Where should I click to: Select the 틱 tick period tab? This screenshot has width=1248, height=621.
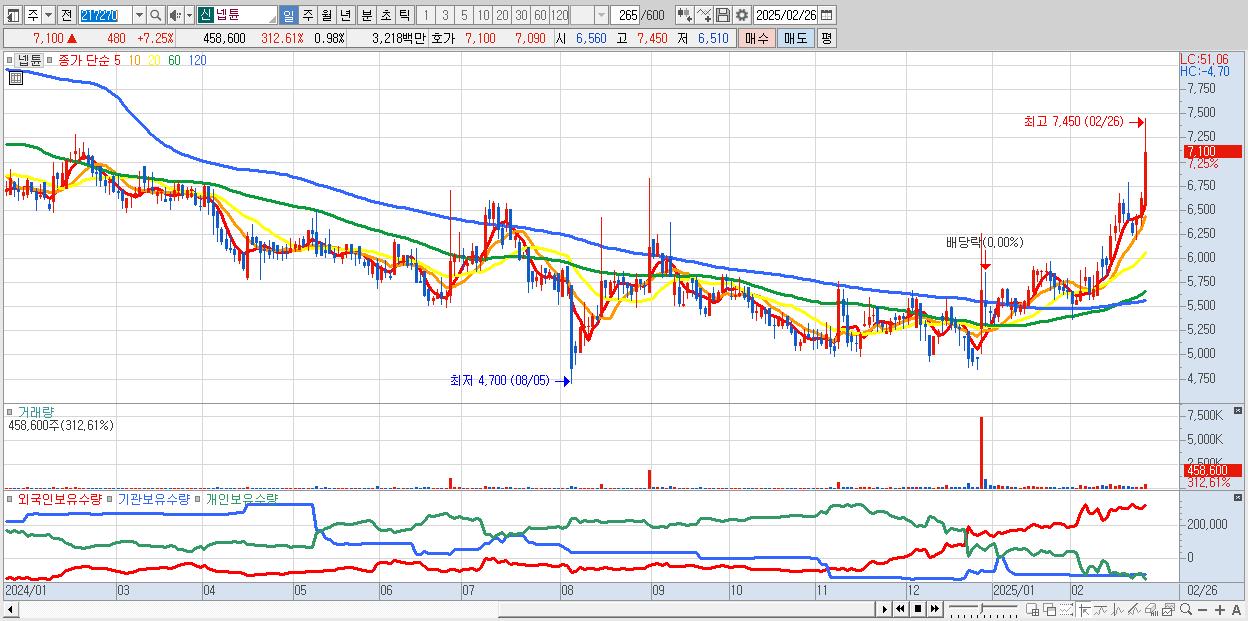[404, 15]
